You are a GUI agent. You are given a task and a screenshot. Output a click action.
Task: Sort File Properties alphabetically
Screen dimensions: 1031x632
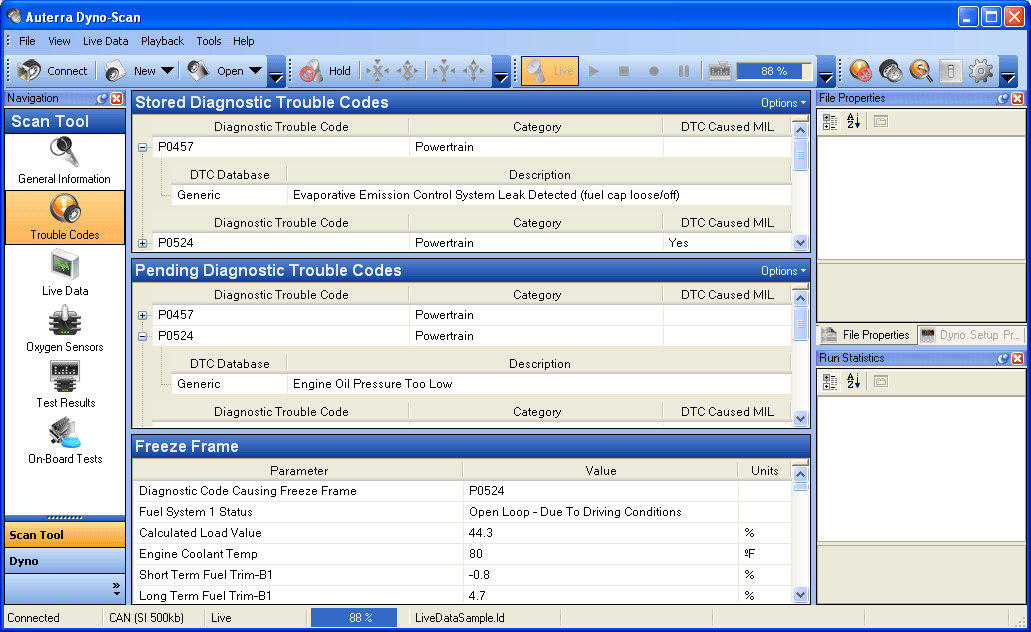coord(853,122)
